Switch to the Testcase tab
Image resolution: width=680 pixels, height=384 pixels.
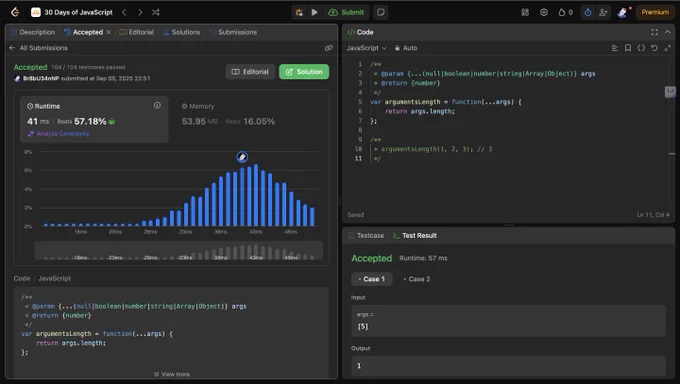click(x=366, y=235)
